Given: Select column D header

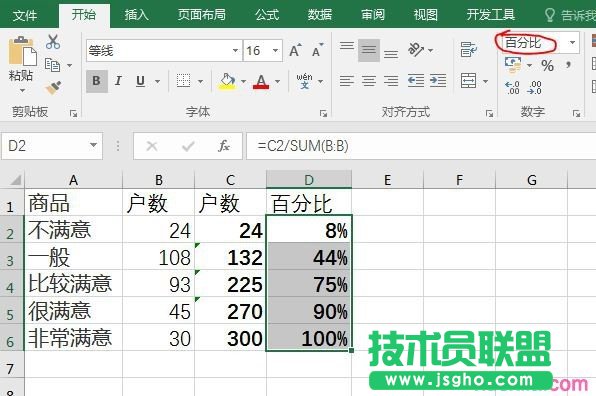Looking at the screenshot, I should tap(309, 179).
